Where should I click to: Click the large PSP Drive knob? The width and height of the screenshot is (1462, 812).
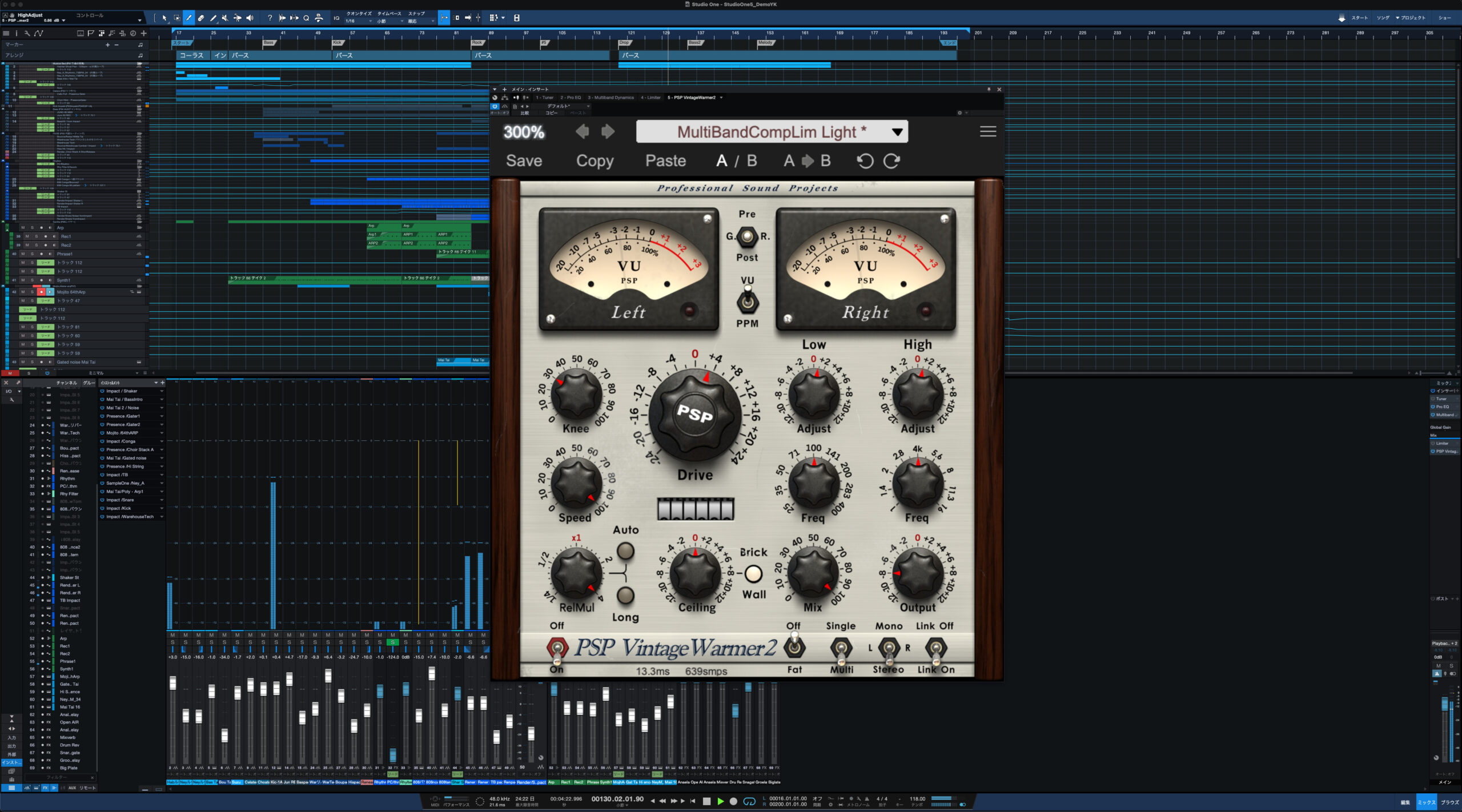pyautogui.click(x=694, y=414)
